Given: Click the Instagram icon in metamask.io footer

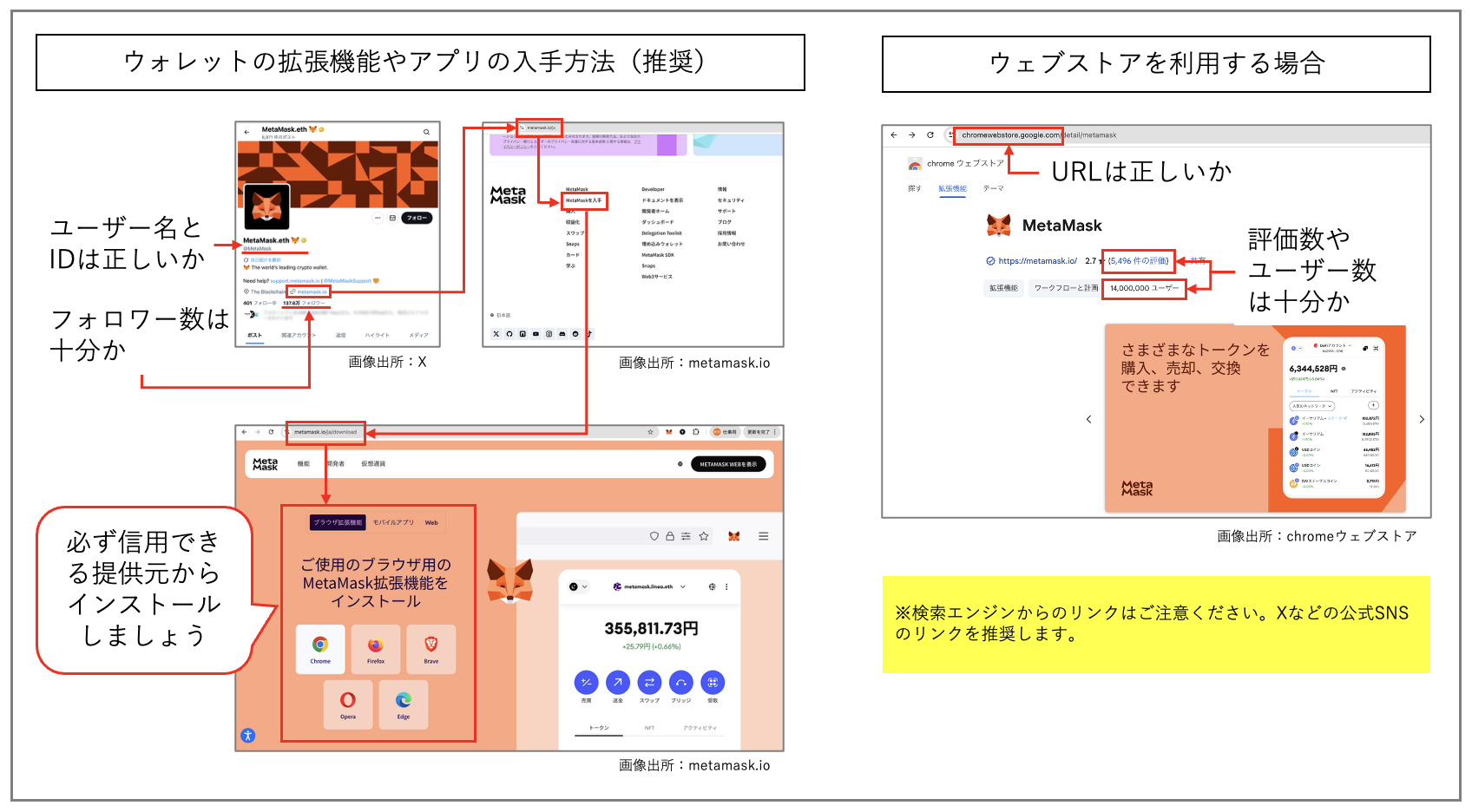Looking at the screenshot, I should tap(549, 333).
